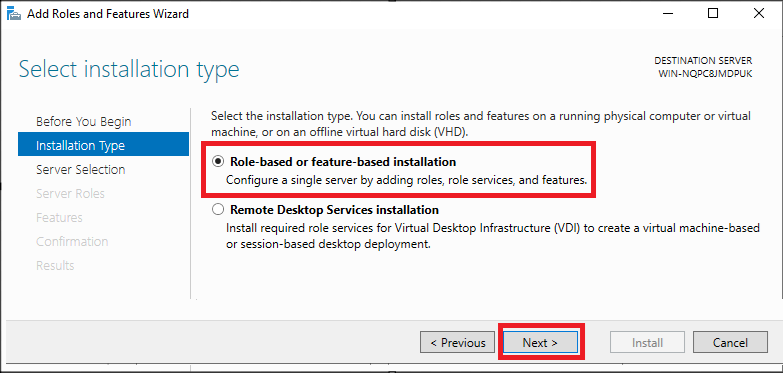This screenshot has width=783, height=373.
Task: Click the 'Configure a single server' description text
Action: tap(406, 180)
